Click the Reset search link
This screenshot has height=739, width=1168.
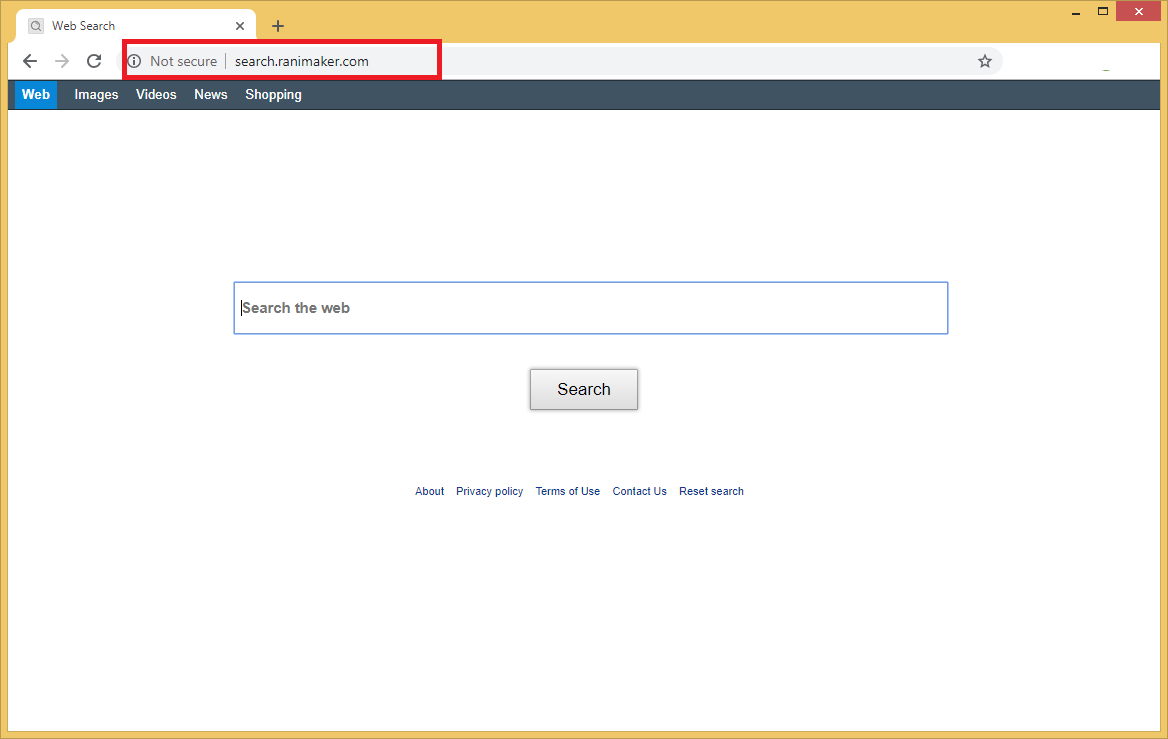click(711, 491)
